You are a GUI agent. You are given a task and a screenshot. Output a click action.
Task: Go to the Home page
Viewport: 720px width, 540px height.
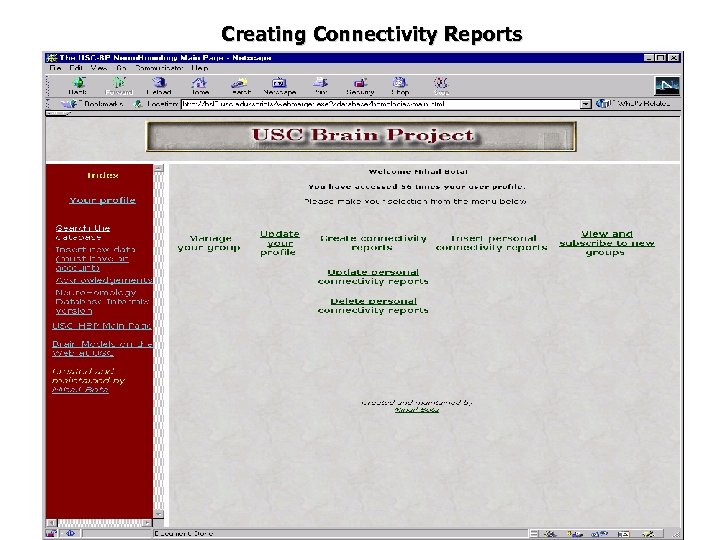pyautogui.click(x=200, y=86)
